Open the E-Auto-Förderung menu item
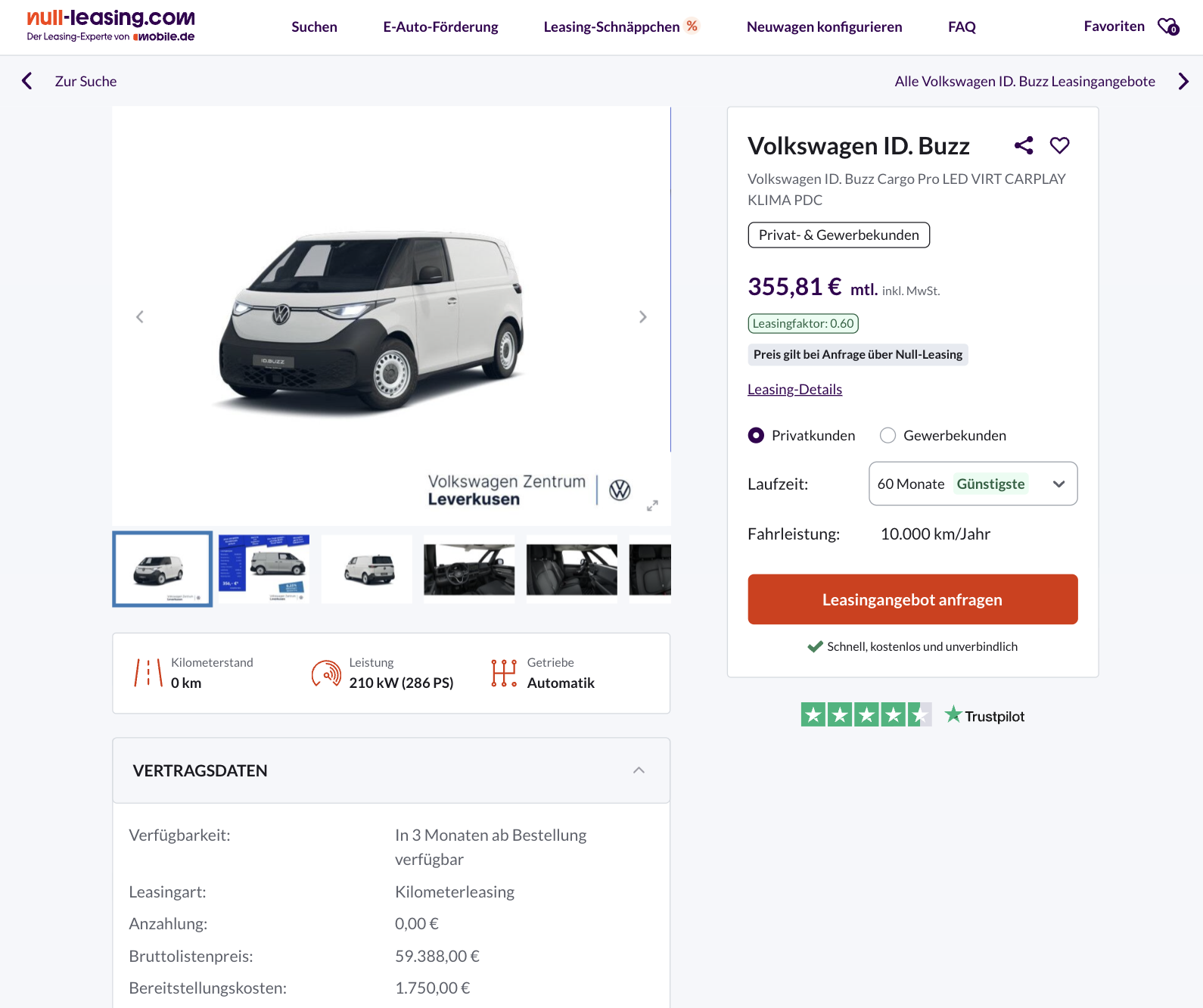 pos(440,27)
